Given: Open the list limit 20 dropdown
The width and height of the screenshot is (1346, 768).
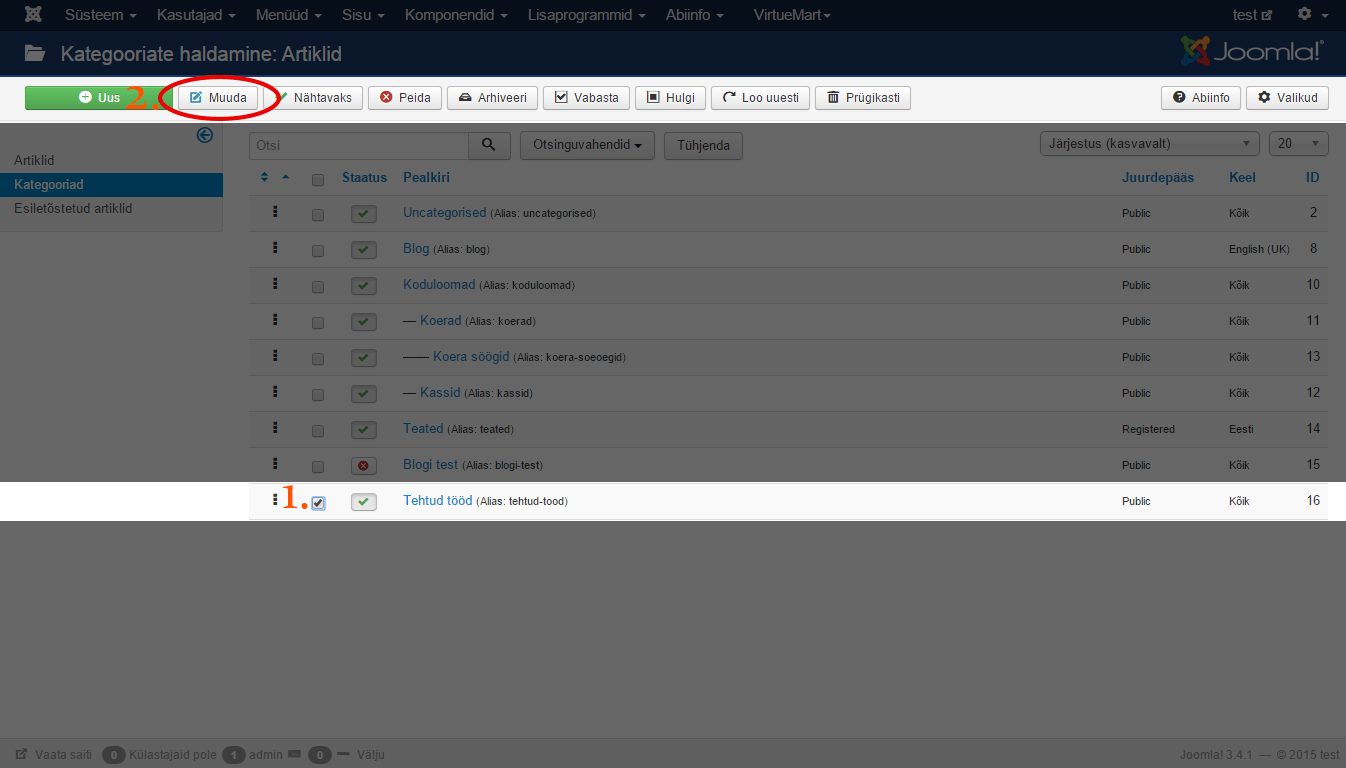Looking at the screenshot, I should pos(1299,144).
